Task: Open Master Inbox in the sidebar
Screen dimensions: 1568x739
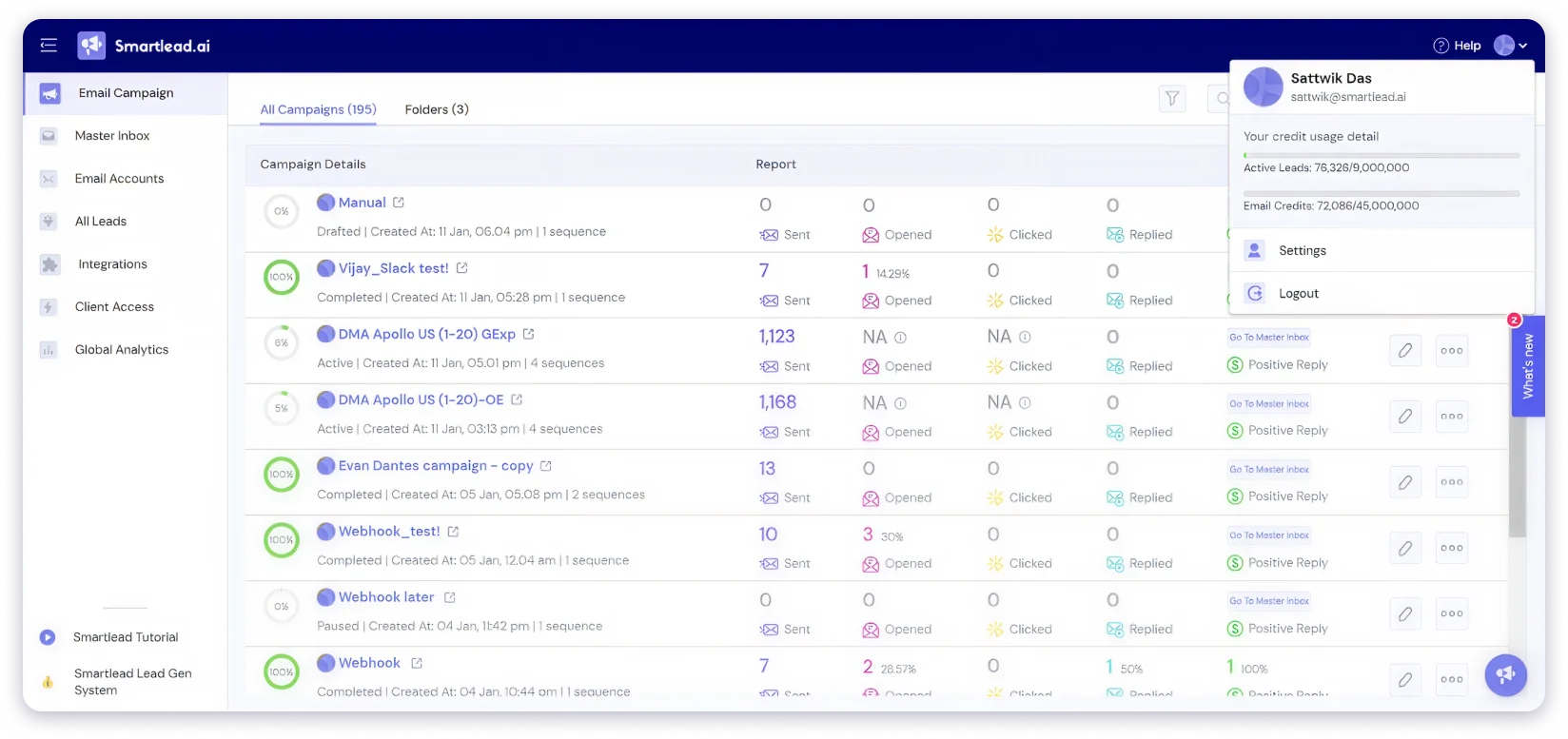Action: [112, 136]
